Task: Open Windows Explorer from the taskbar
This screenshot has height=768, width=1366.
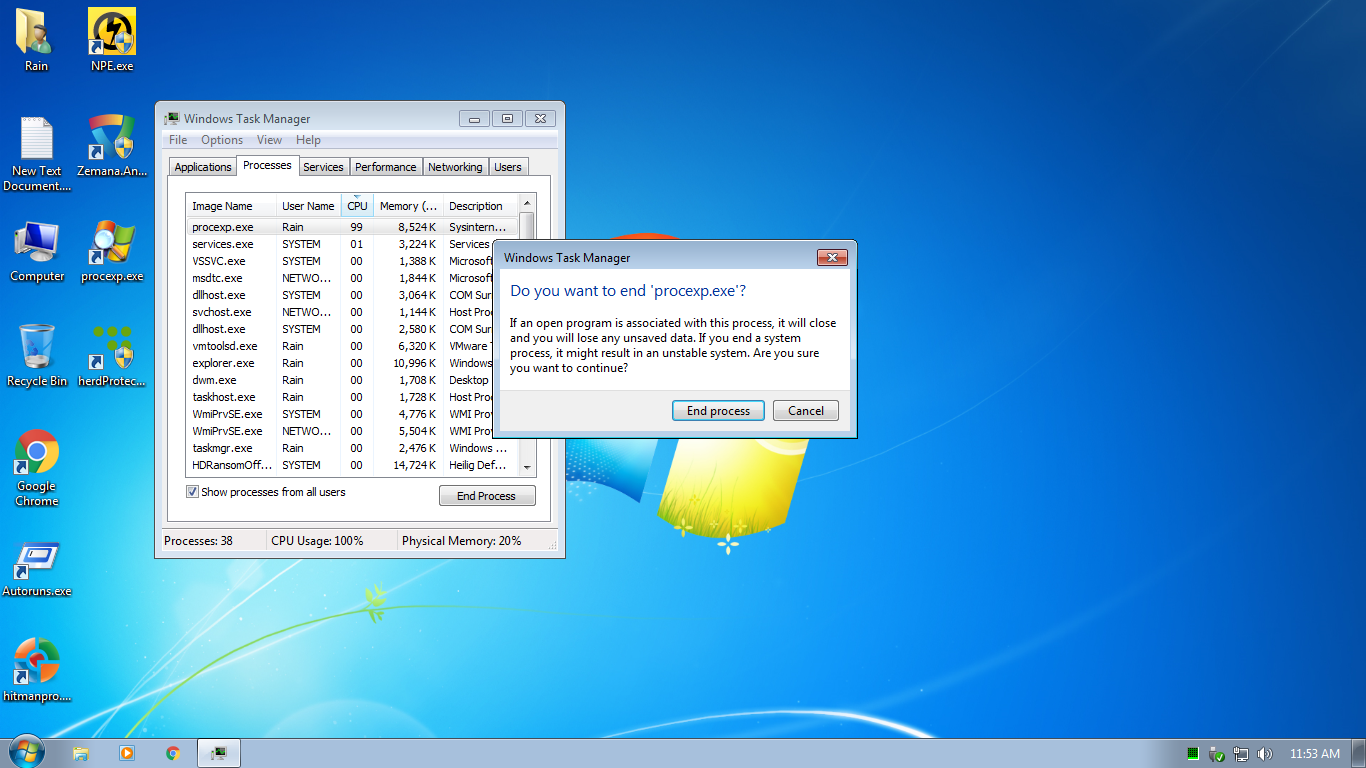Action: coord(81,753)
